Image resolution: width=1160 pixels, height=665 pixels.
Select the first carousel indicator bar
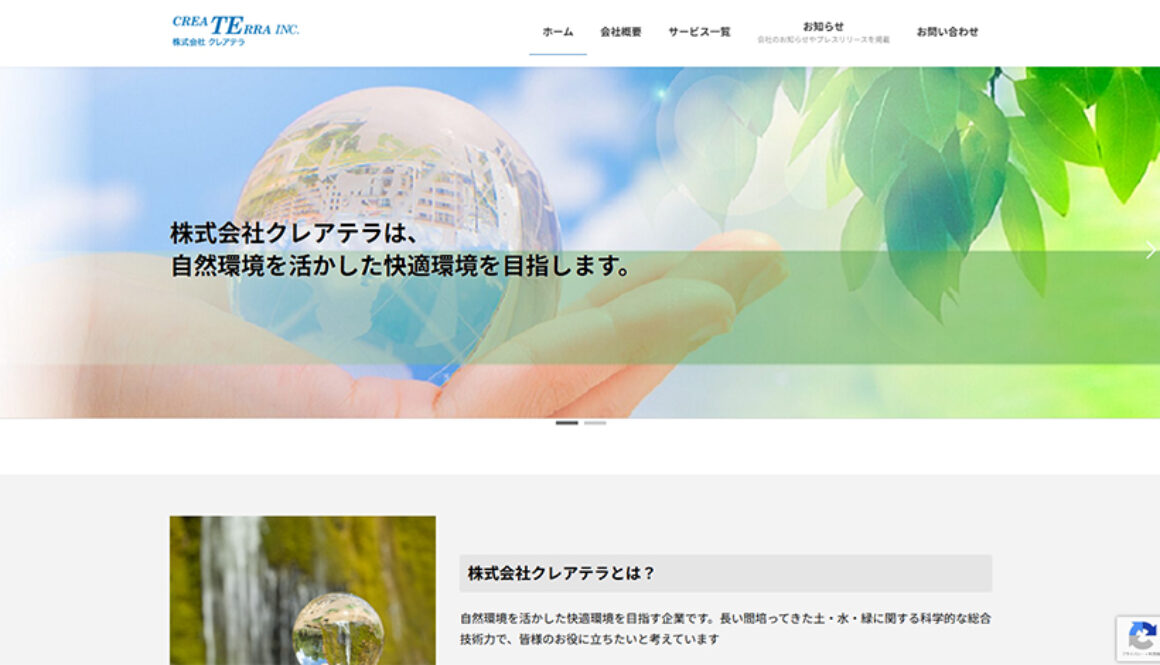[x=567, y=423]
